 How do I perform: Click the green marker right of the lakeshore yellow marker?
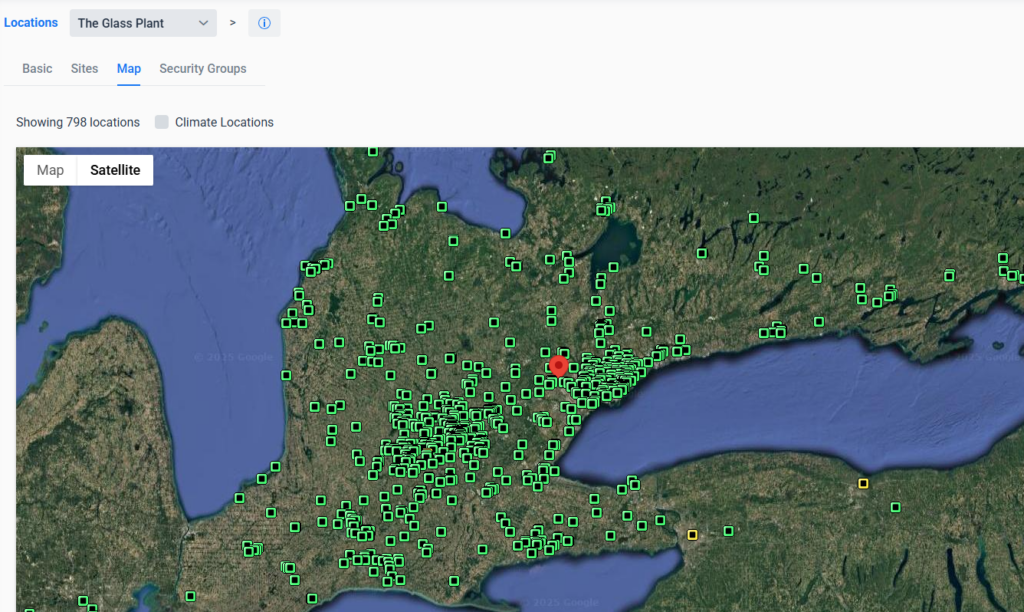[x=895, y=506]
